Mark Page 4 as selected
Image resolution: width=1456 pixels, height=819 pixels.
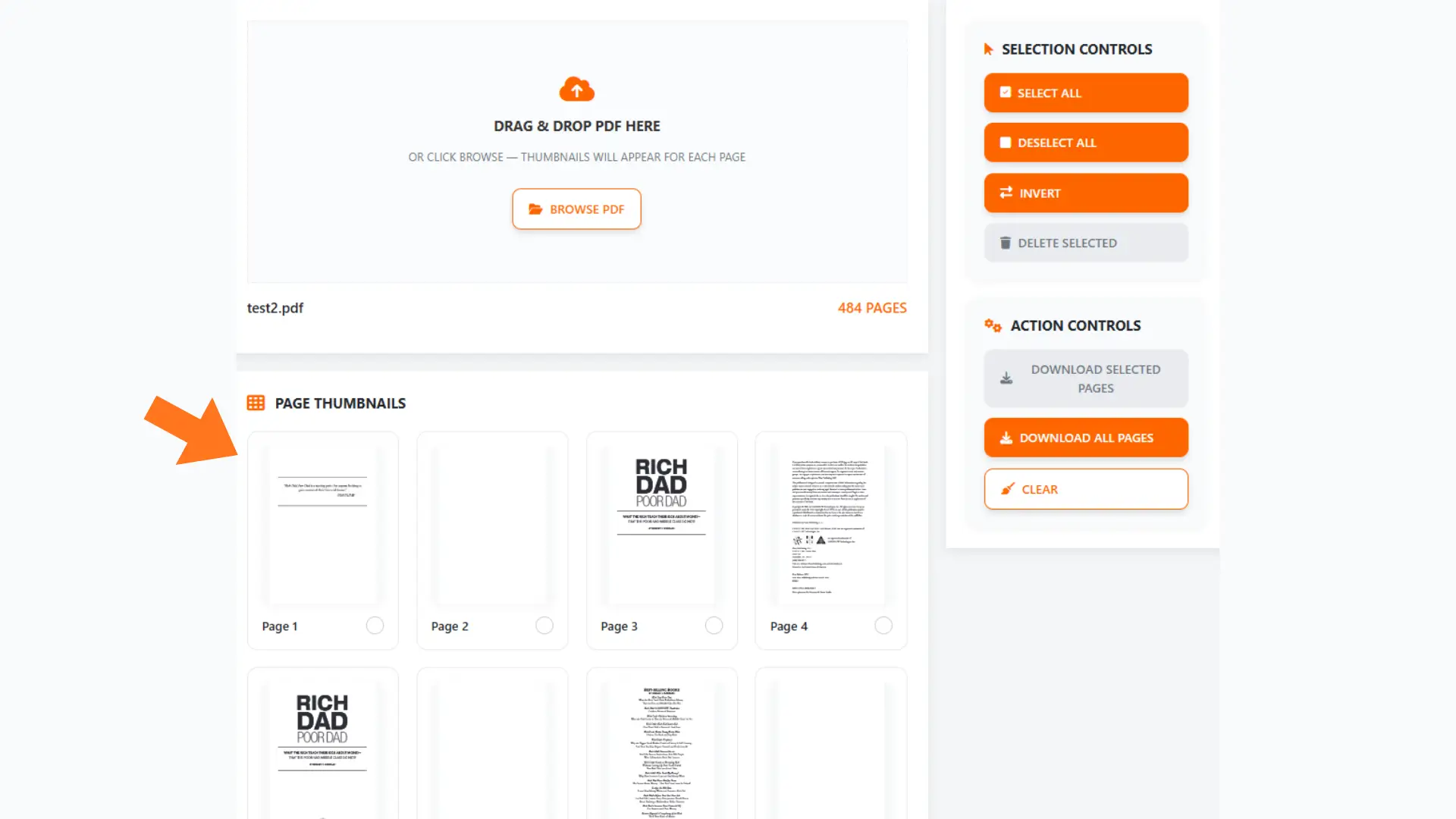[883, 626]
